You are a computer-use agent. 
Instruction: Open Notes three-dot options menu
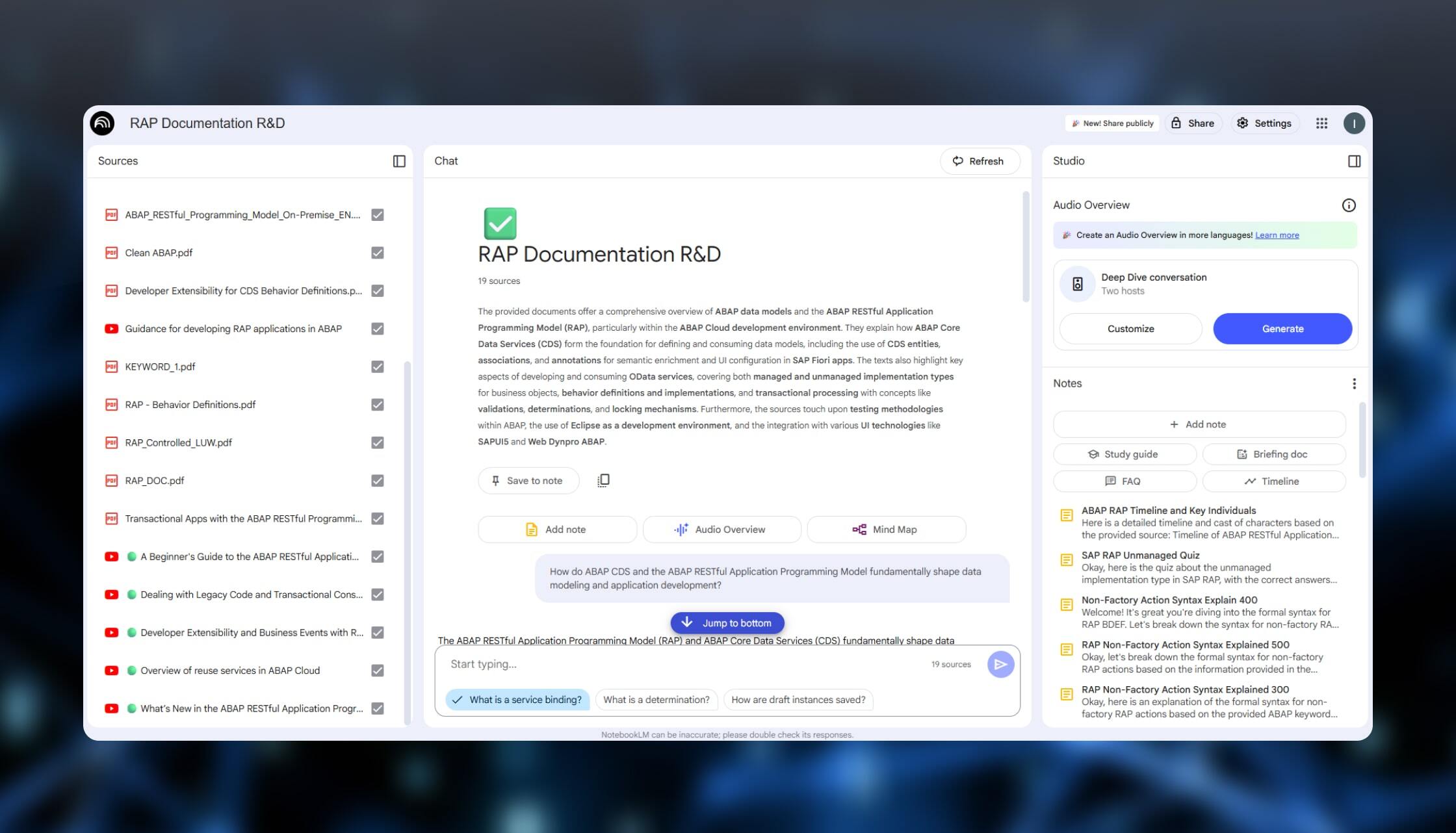[1354, 384]
